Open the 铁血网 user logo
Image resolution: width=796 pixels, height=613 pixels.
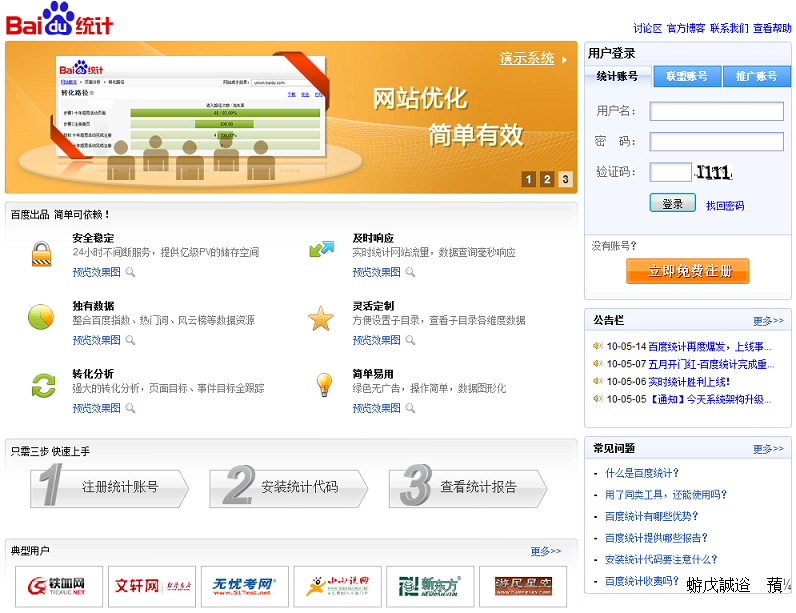click(59, 586)
